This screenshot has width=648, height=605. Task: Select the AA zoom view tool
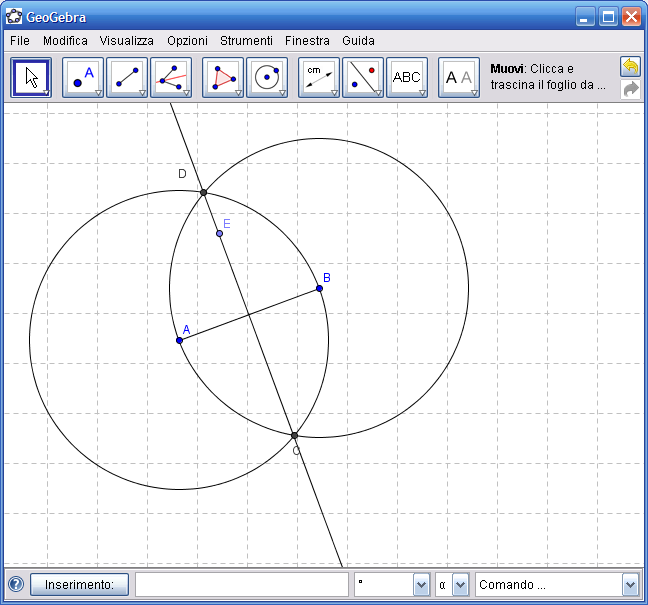[459, 77]
